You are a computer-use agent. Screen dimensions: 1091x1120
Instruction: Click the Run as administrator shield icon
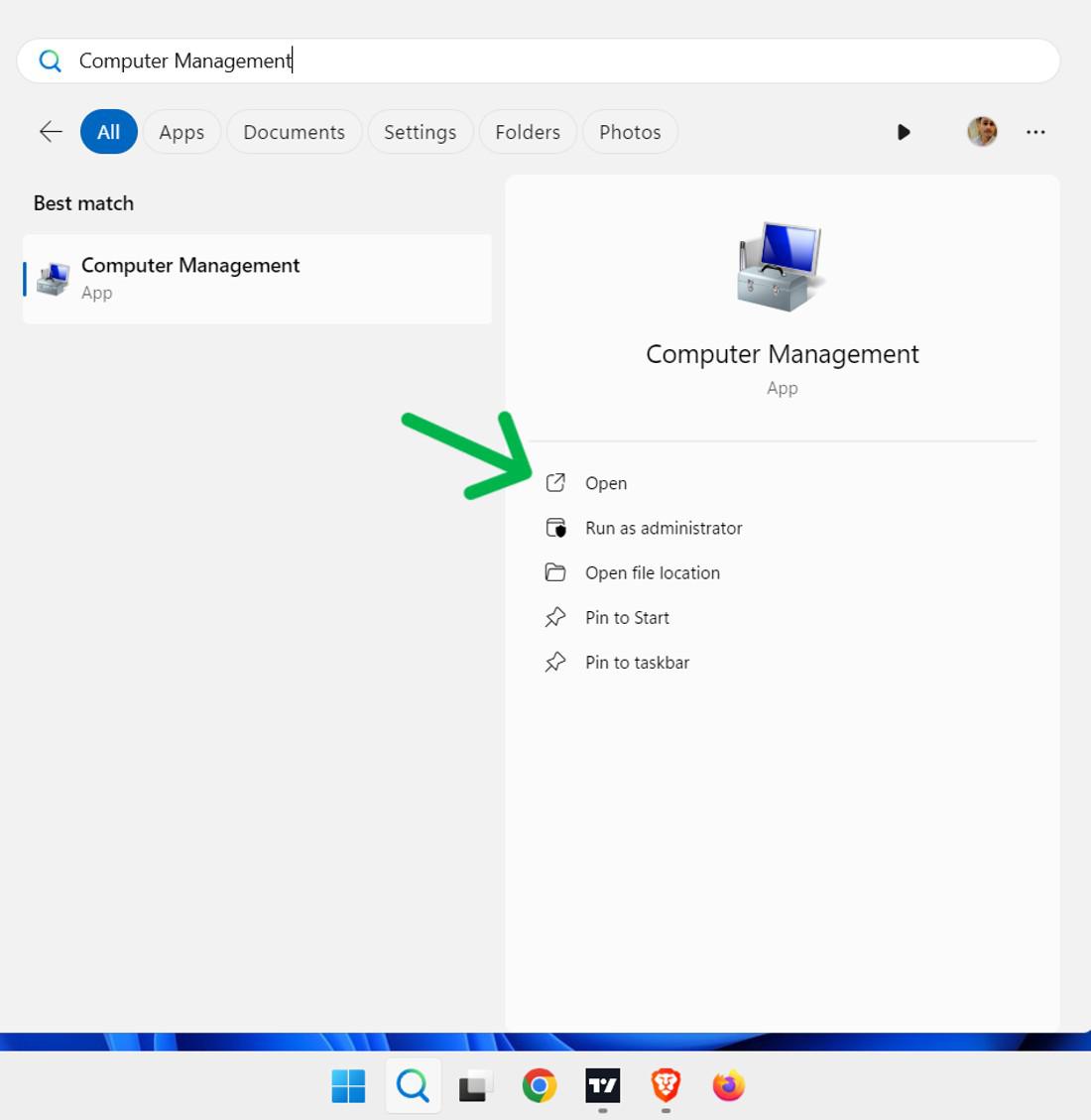pos(555,528)
